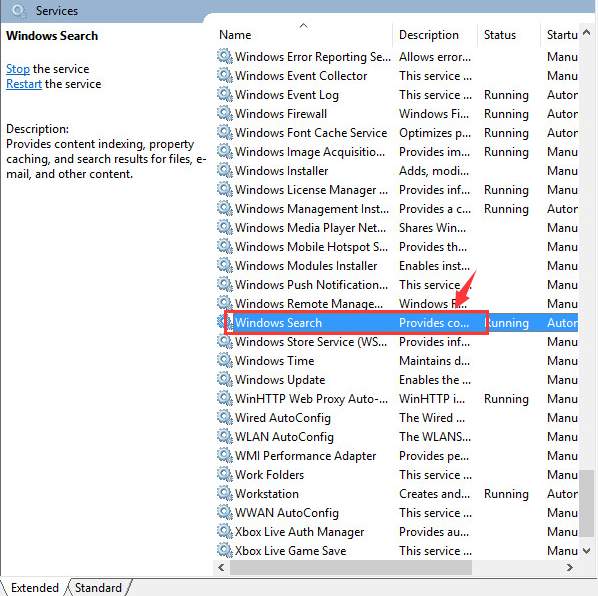Click the gear icon beside Windows Firewall

click(225, 113)
